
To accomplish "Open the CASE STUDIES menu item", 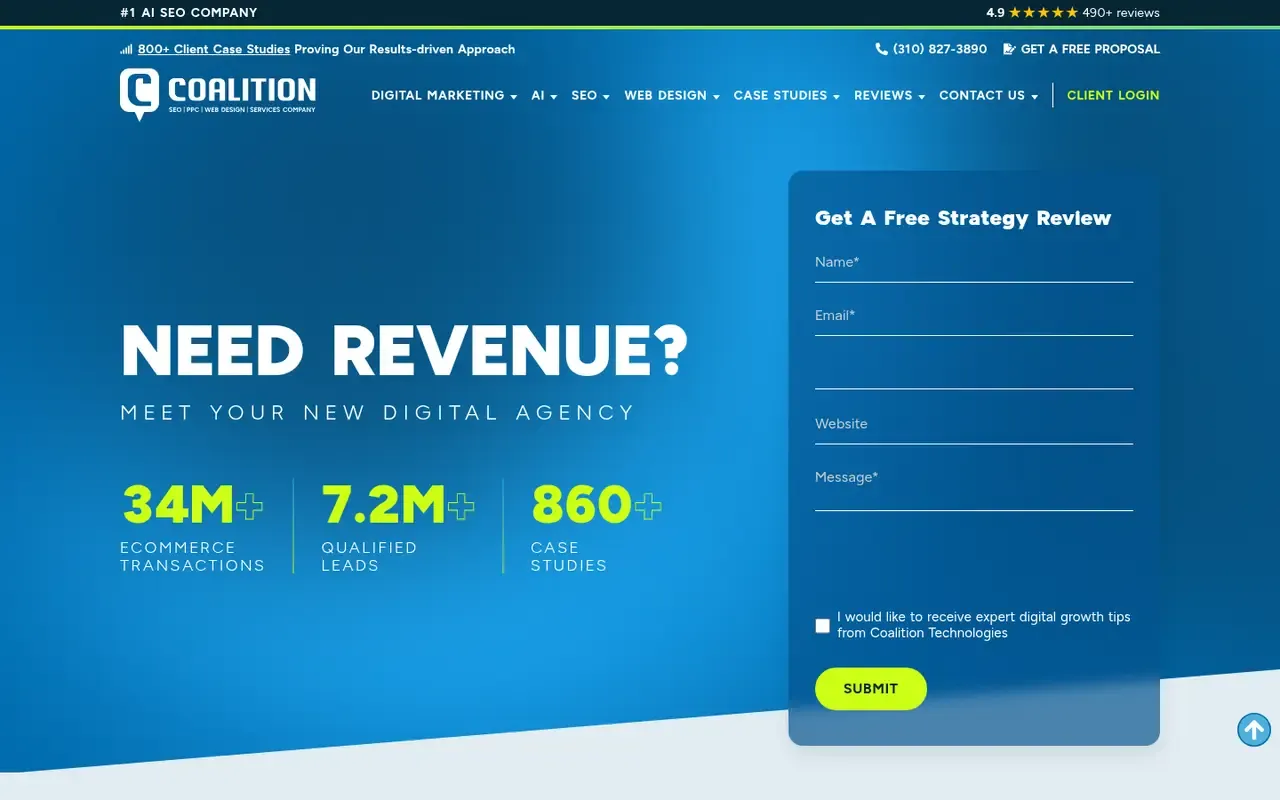I will point(780,96).
